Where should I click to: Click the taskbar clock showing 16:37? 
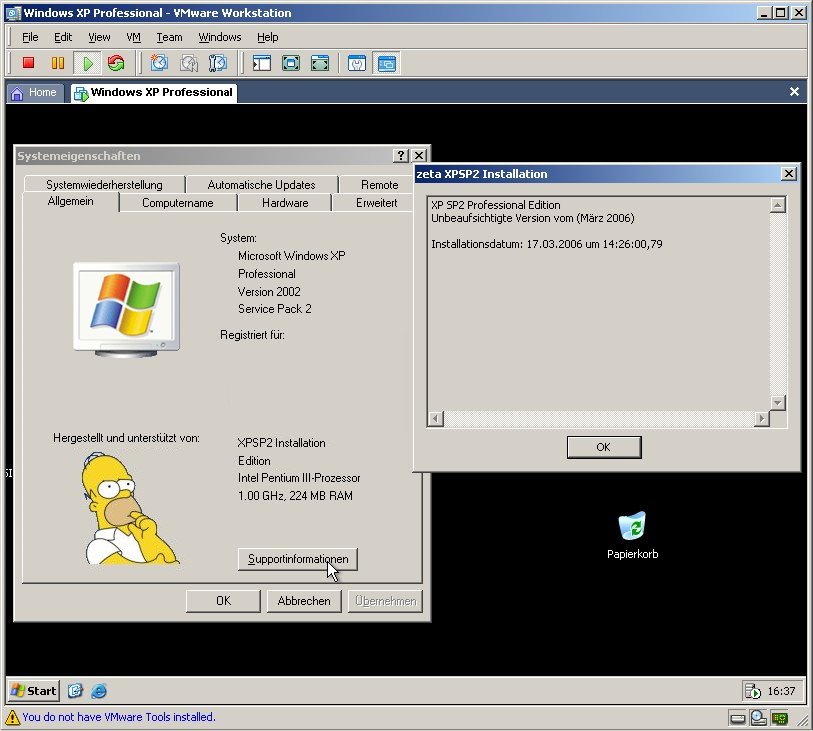tap(781, 691)
